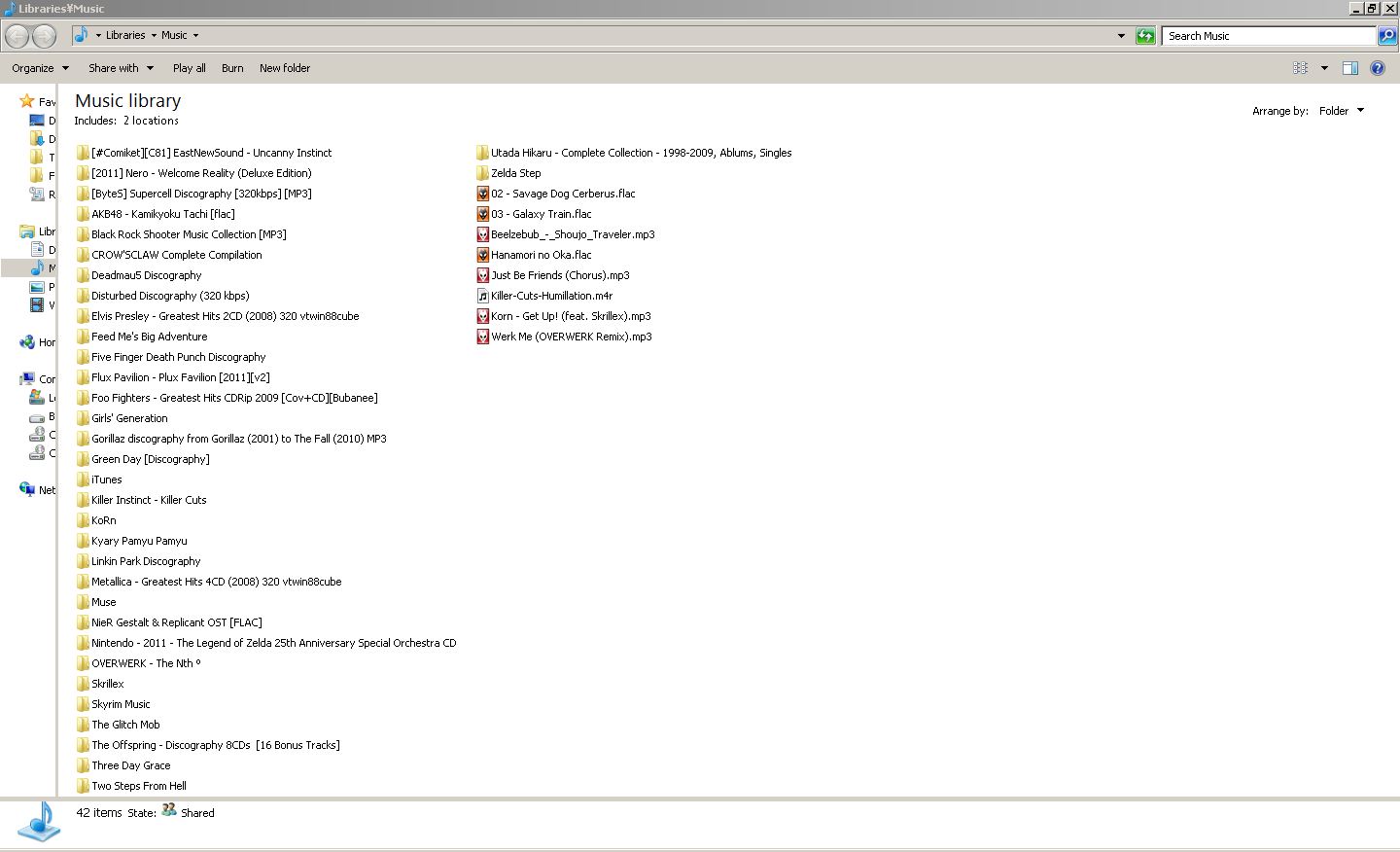Click the 03 - Galaxy Train.flac file icon
Screen dimensions: 1400x852
(x=482, y=214)
